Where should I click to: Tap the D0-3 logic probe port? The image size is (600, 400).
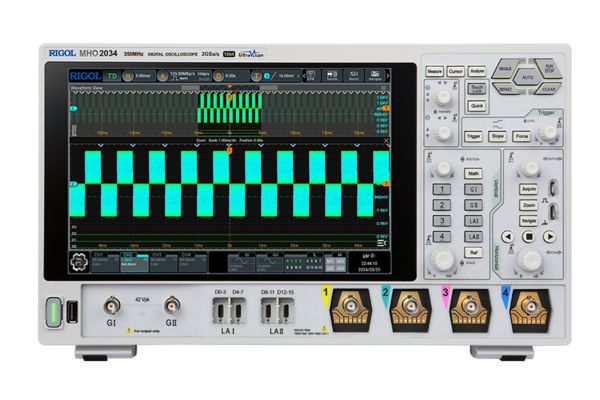pyautogui.click(x=221, y=310)
